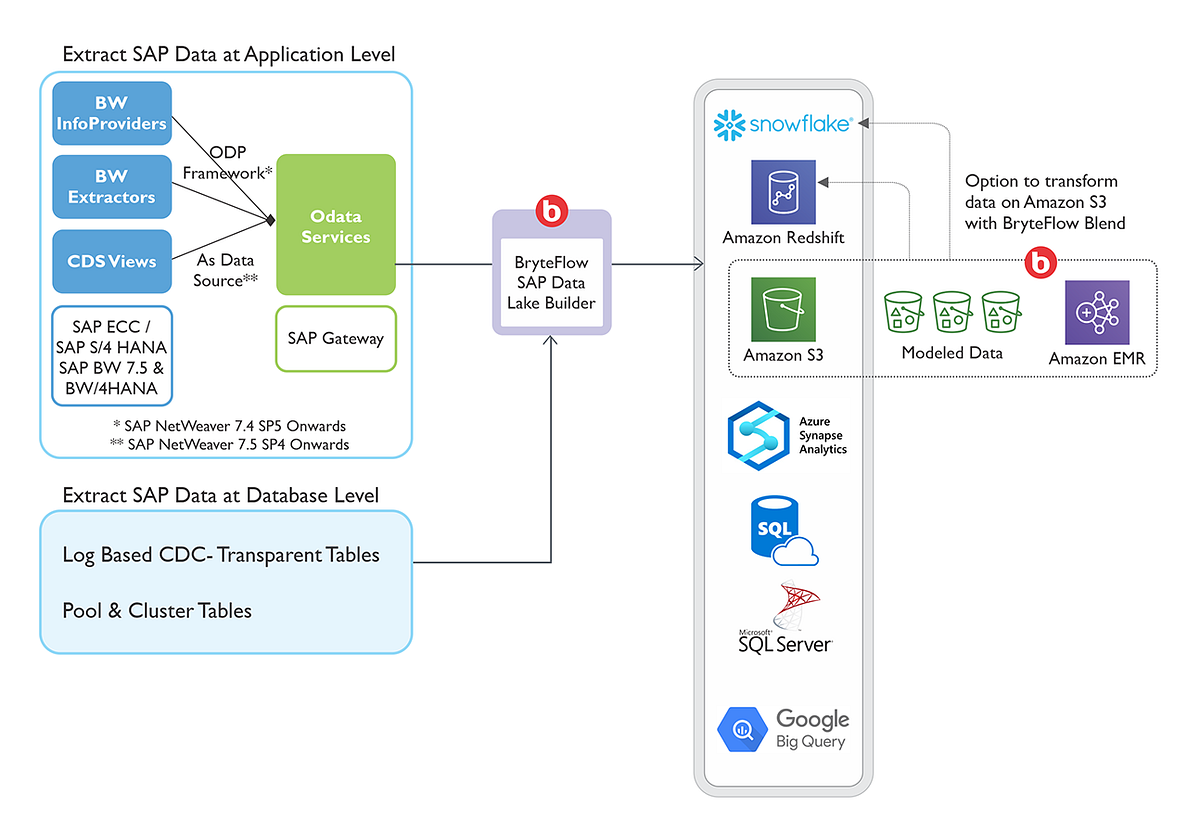Click the Snowflake logo
The height and width of the screenshot is (834, 1200).
click(783, 124)
